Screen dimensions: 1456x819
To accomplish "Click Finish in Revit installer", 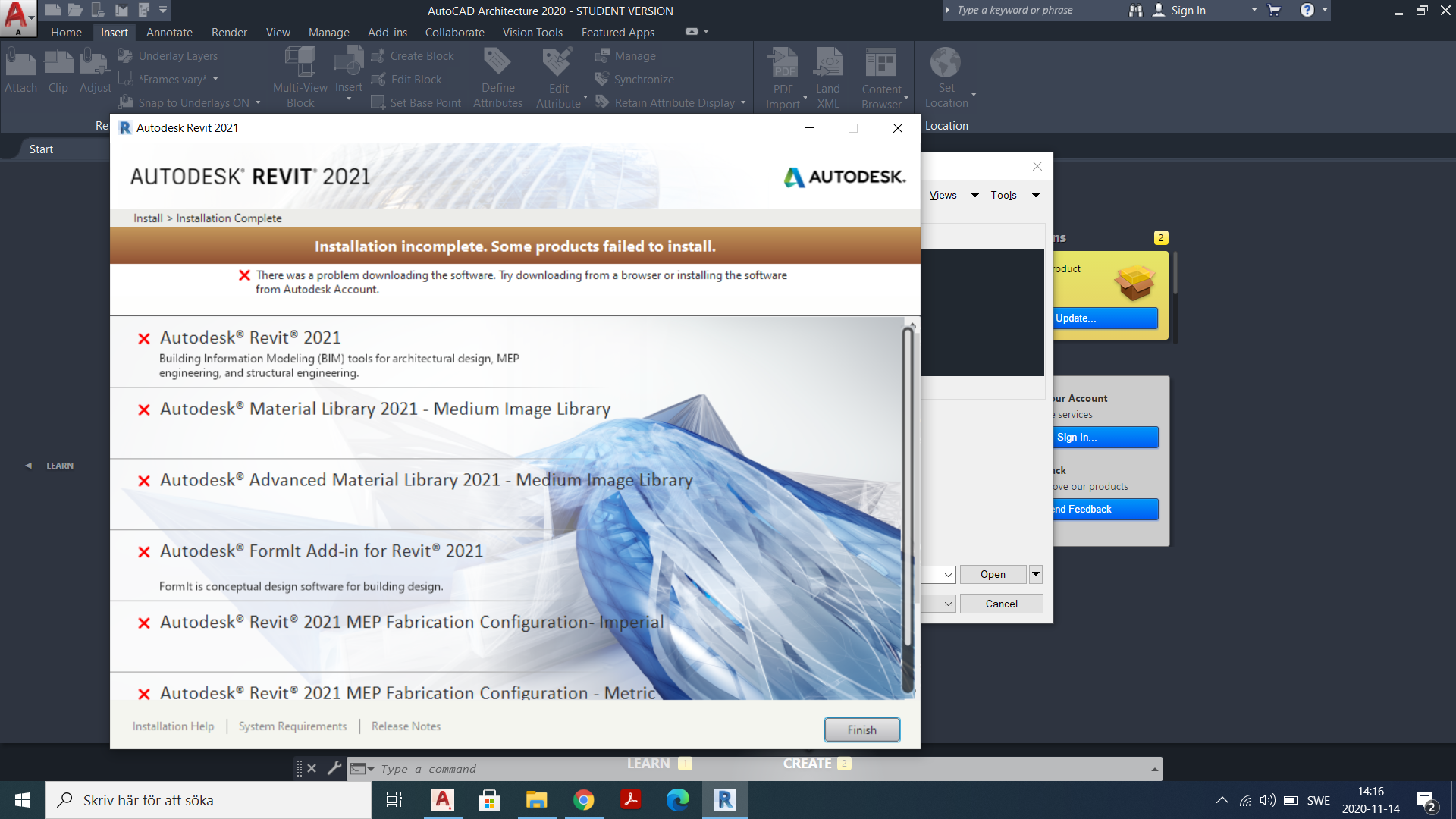I will point(862,730).
